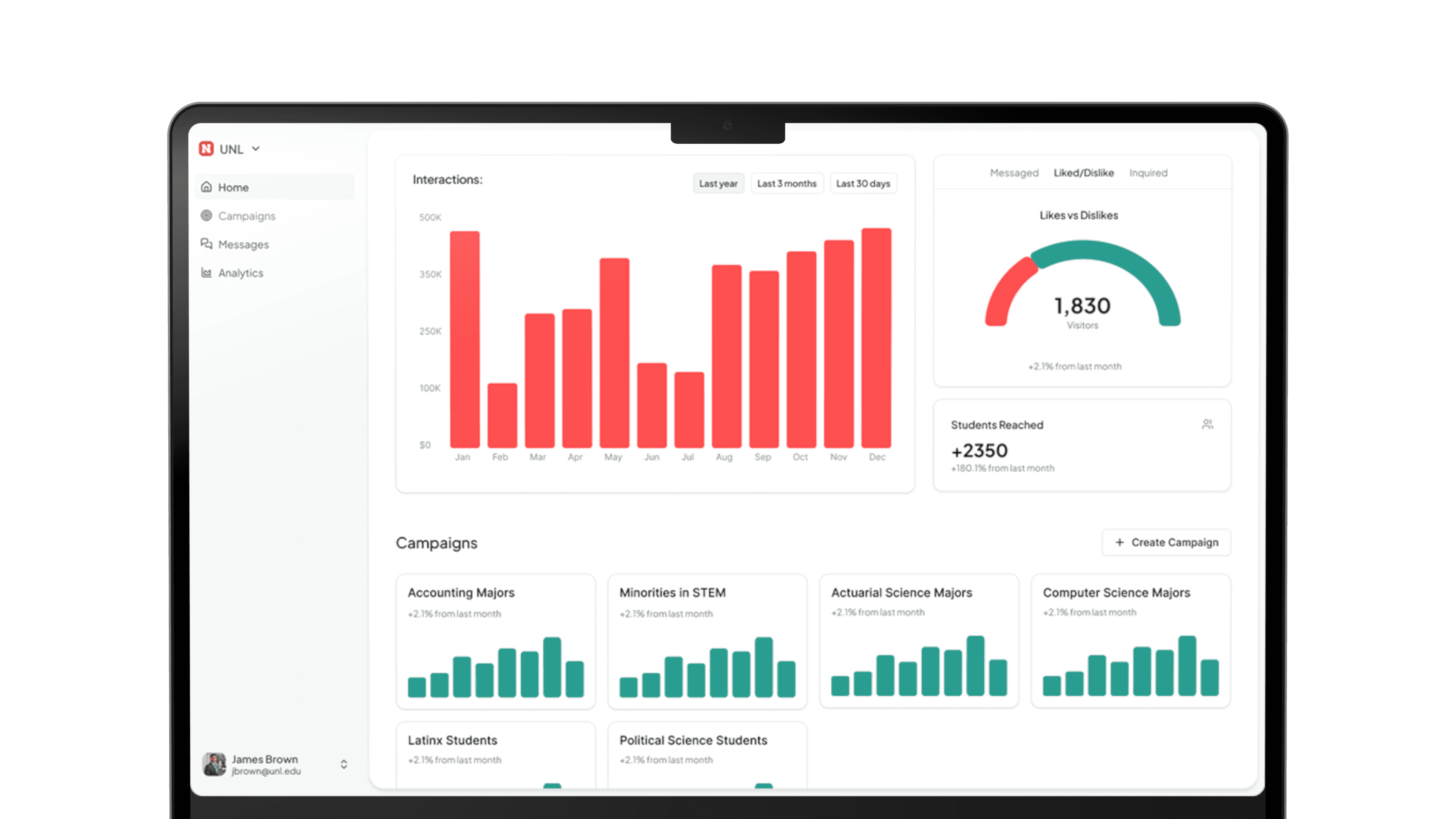Expand the UNL workspace dropdown
Image resolution: width=1456 pixels, height=819 pixels.
point(256,149)
